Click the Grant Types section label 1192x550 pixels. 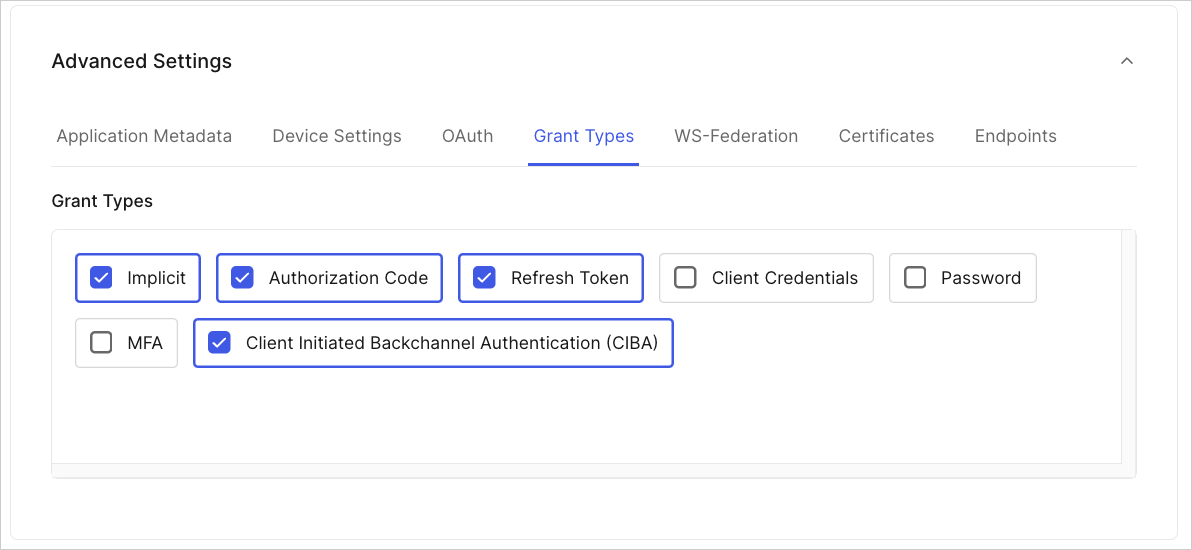[x=102, y=201]
